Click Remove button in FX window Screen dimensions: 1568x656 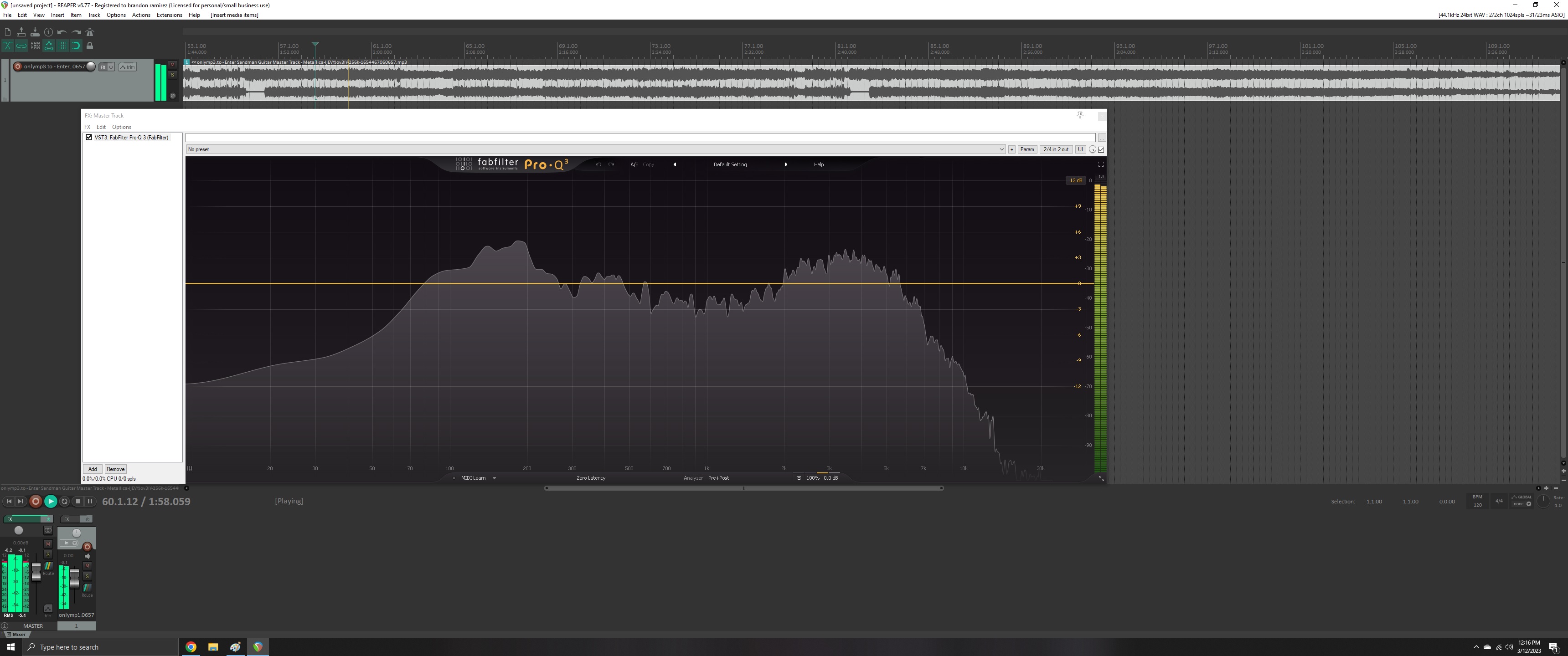click(116, 469)
